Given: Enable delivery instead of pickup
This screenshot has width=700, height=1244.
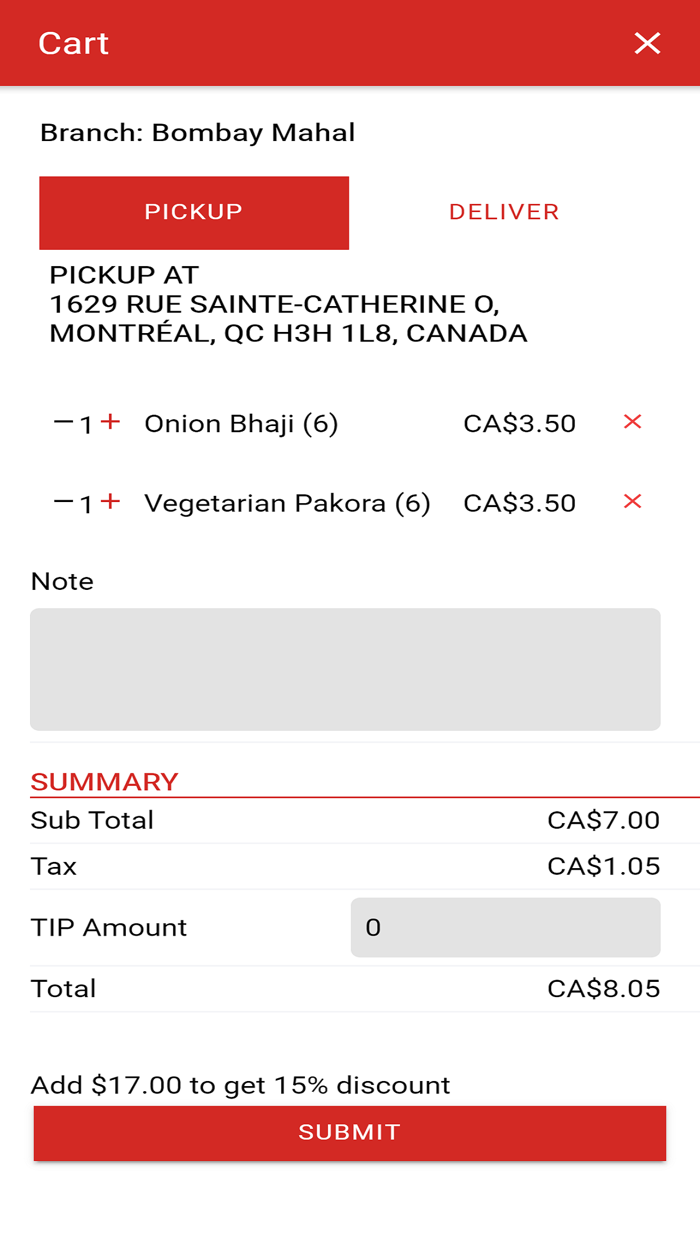Looking at the screenshot, I should coord(503,212).
